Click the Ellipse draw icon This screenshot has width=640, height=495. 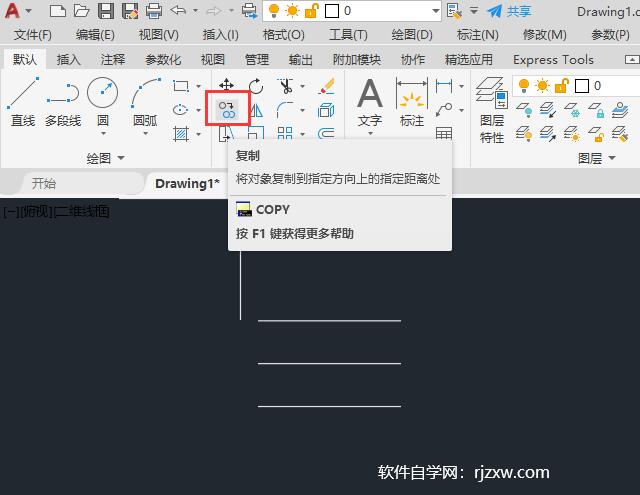point(181,110)
